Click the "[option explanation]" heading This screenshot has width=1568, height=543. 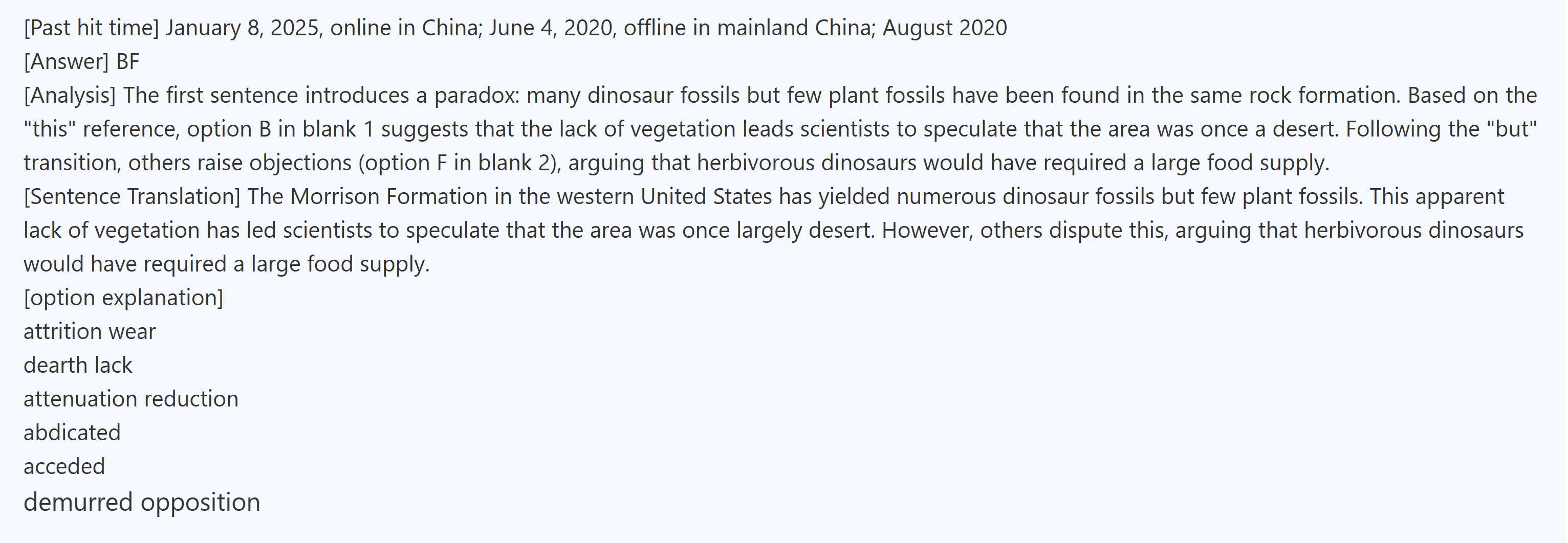click(x=123, y=298)
